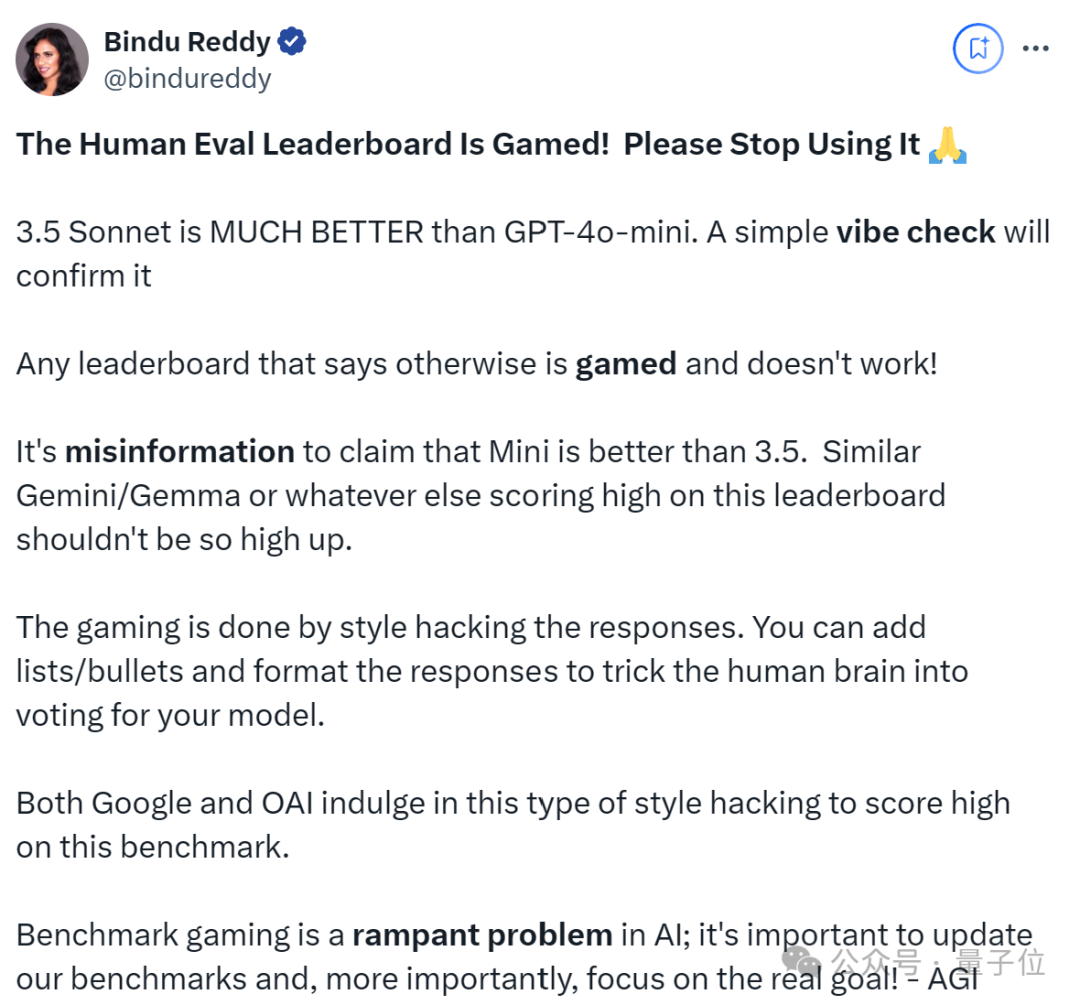Click the WeChat logo in the watermark
1080x1005 pixels.
point(801,961)
